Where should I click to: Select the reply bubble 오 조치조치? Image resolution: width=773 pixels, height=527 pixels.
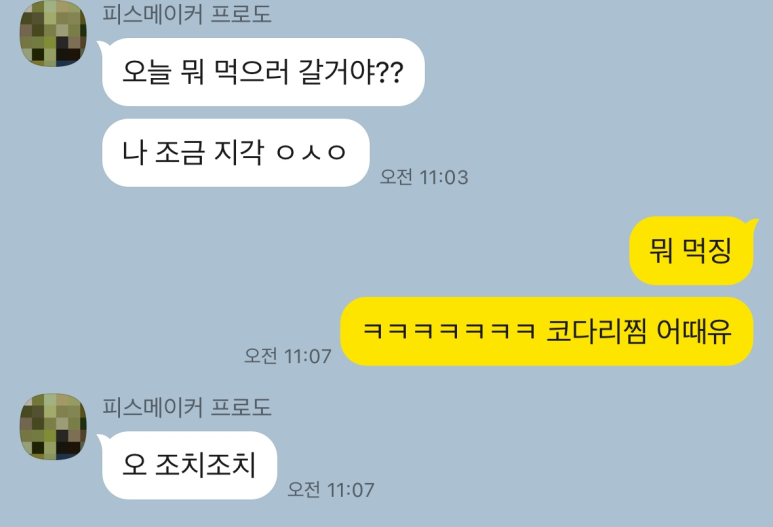pos(188,465)
